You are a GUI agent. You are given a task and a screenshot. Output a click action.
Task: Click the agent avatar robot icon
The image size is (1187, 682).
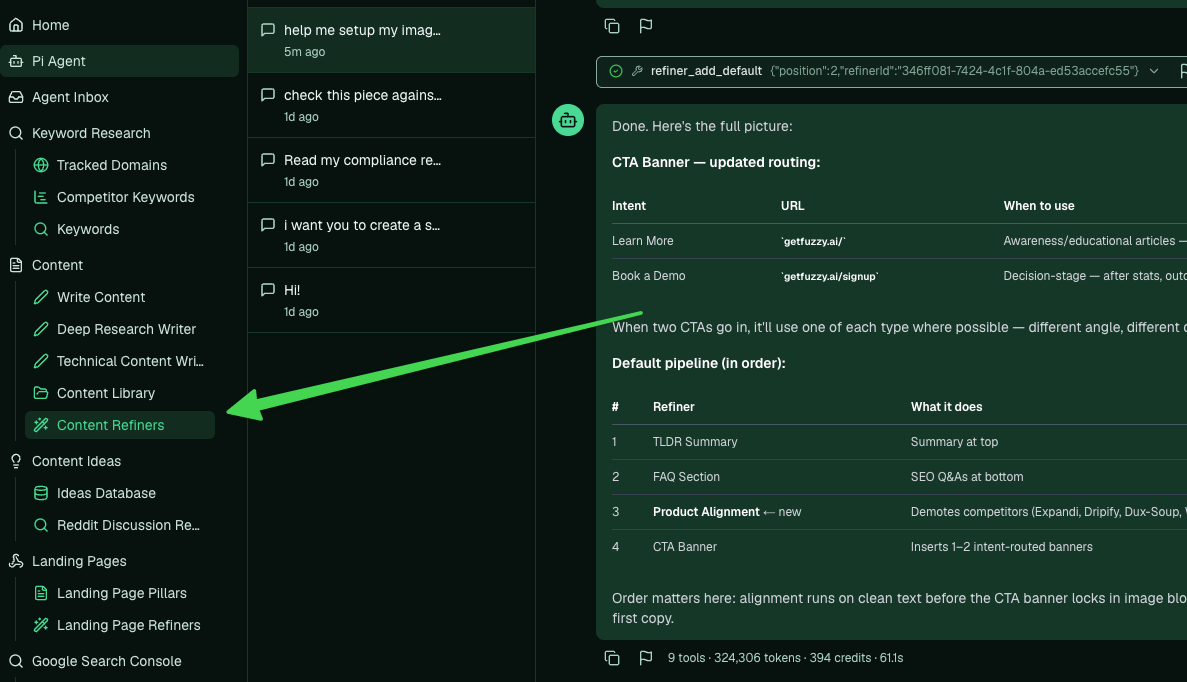pyautogui.click(x=568, y=120)
